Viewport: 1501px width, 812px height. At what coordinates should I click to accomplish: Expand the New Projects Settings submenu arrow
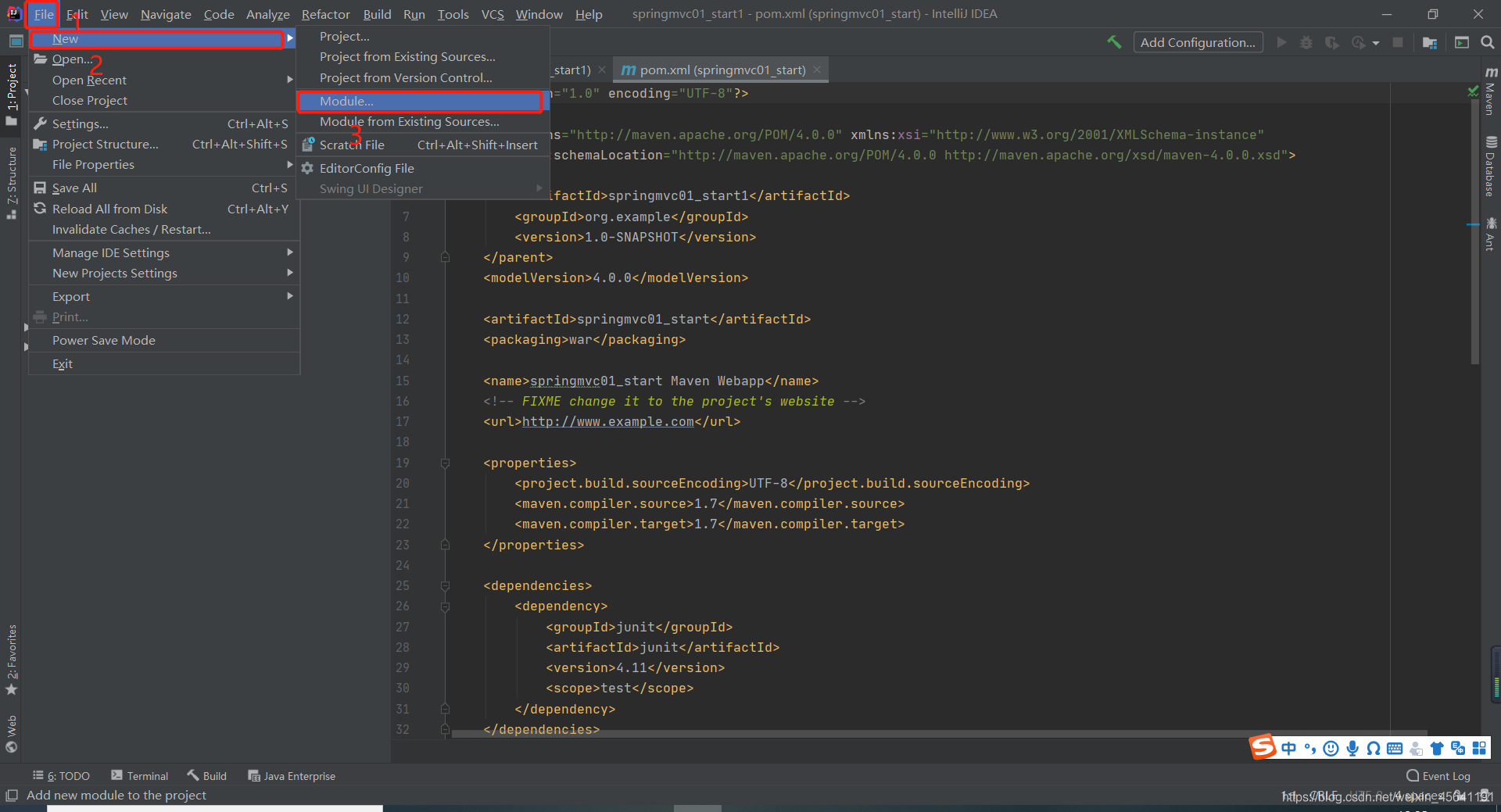(290, 273)
